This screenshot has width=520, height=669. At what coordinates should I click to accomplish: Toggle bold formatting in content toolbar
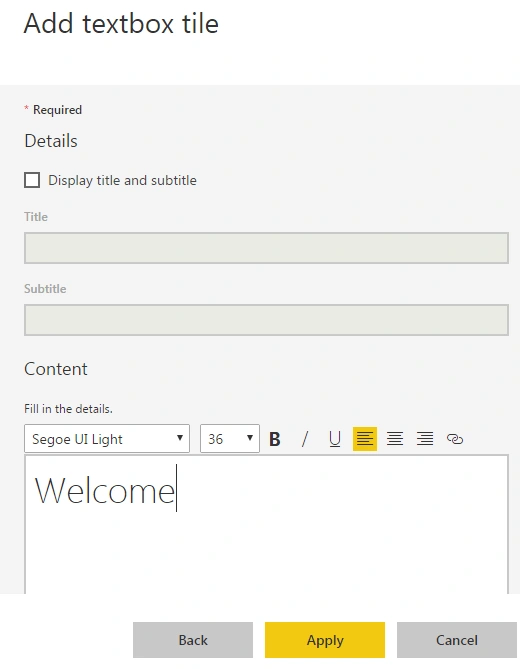click(x=275, y=439)
